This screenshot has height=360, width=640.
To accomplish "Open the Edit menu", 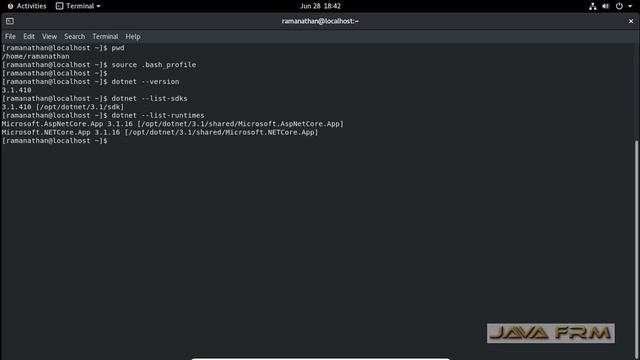I will [x=29, y=36].
